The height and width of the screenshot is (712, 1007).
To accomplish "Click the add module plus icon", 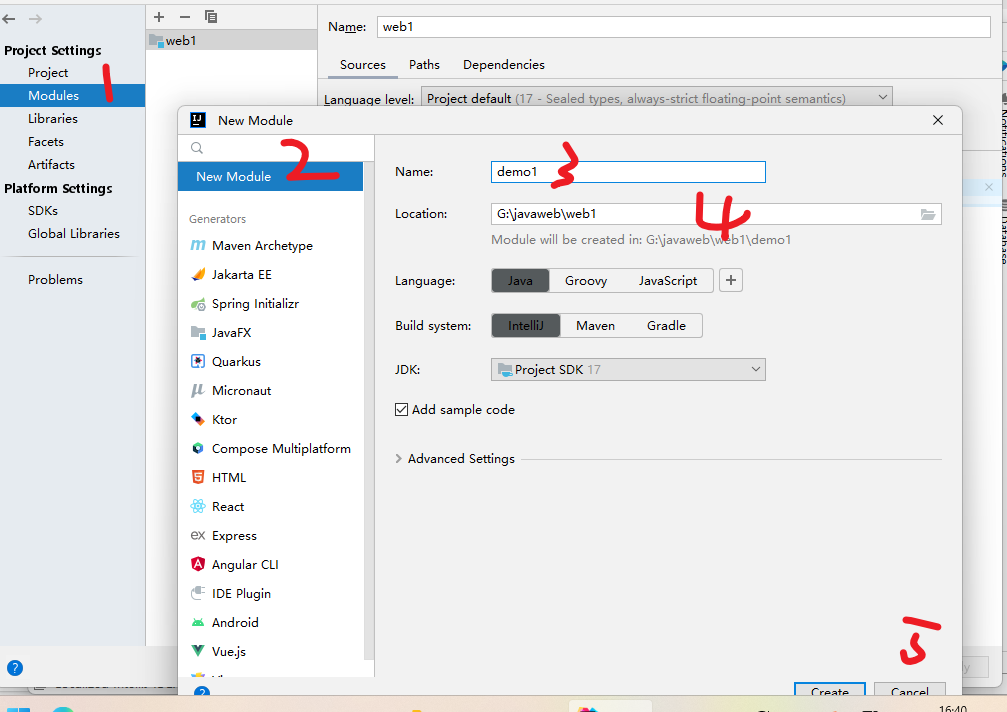I will [x=159, y=17].
